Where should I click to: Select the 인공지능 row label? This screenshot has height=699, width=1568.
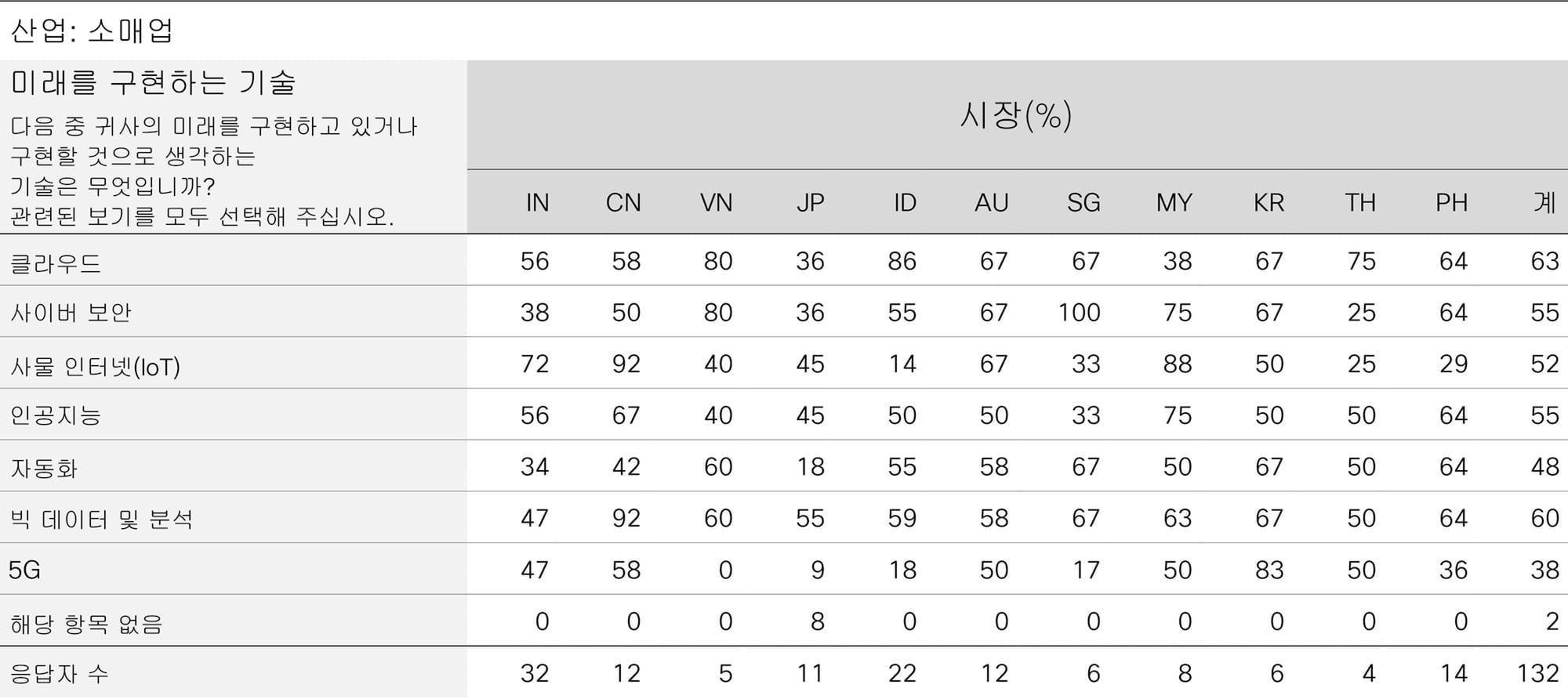coord(56,415)
